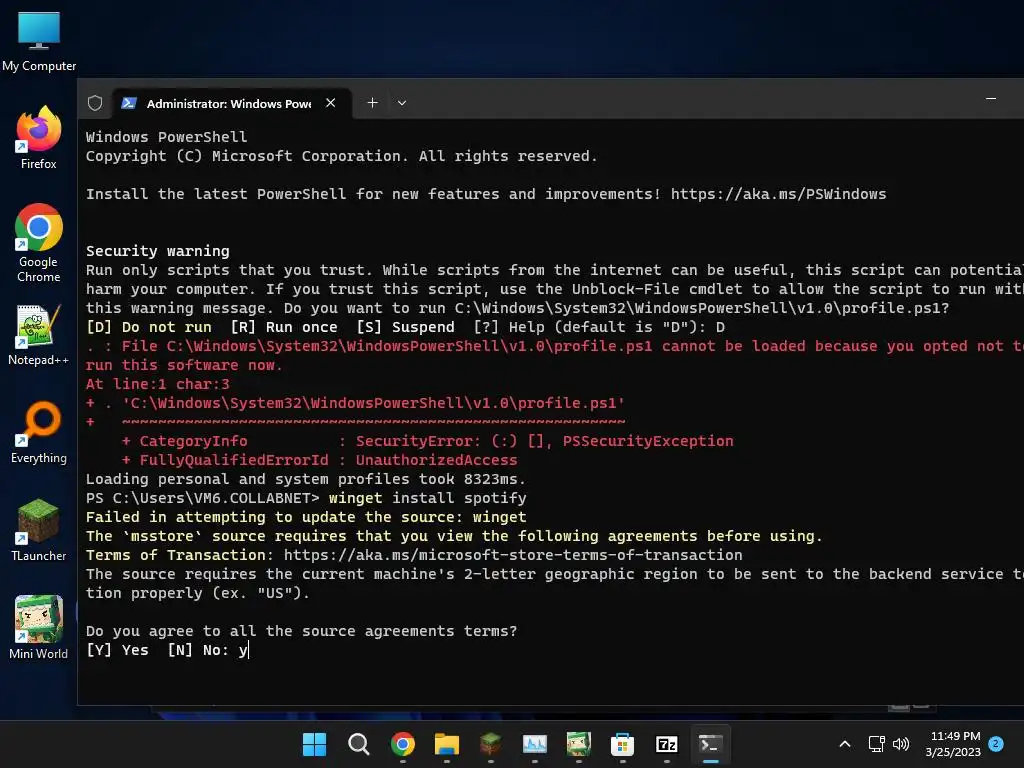
Task: Minimize the Windows Terminal window
Action: pyautogui.click(x=991, y=99)
